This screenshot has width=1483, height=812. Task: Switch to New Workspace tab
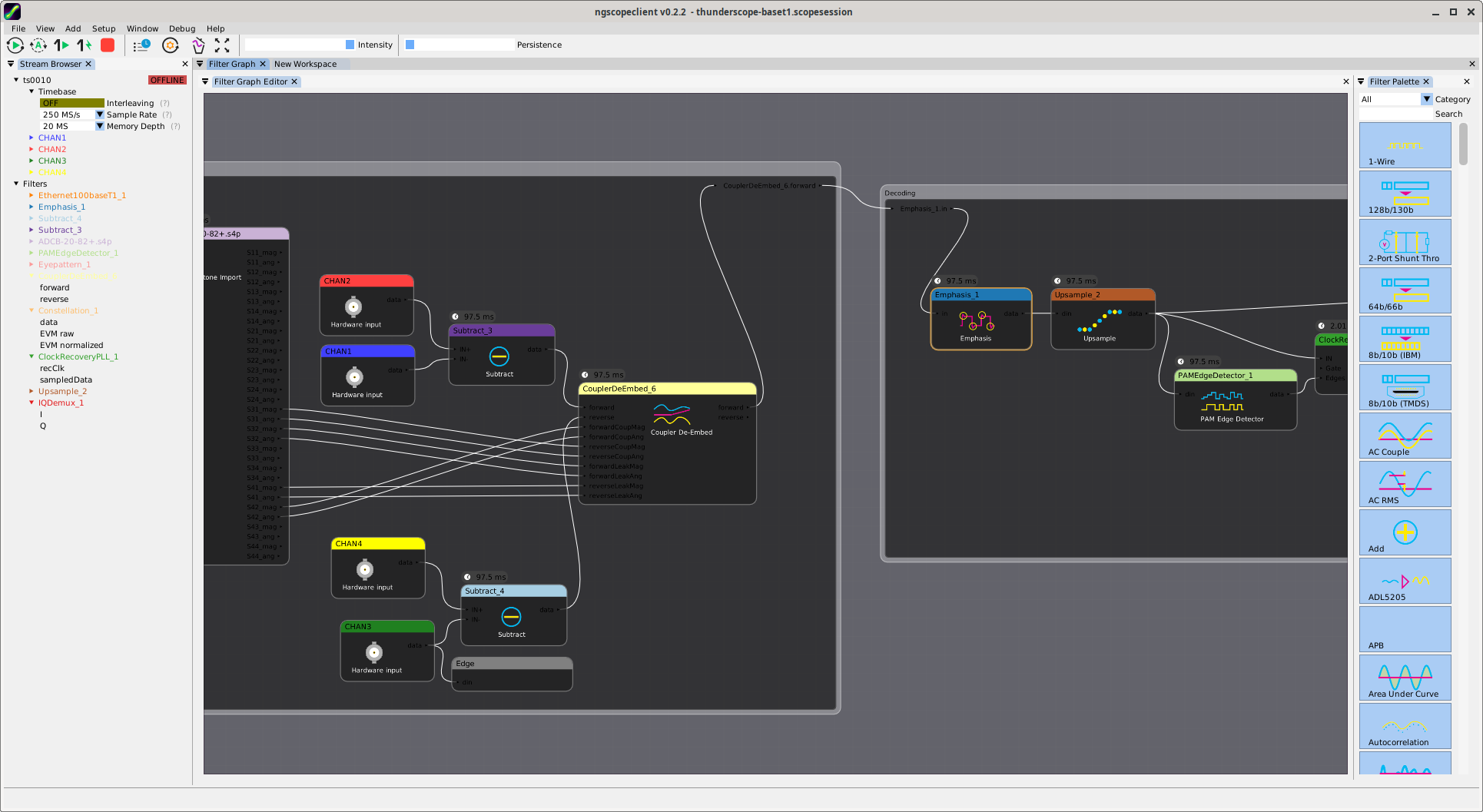click(305, 64)
